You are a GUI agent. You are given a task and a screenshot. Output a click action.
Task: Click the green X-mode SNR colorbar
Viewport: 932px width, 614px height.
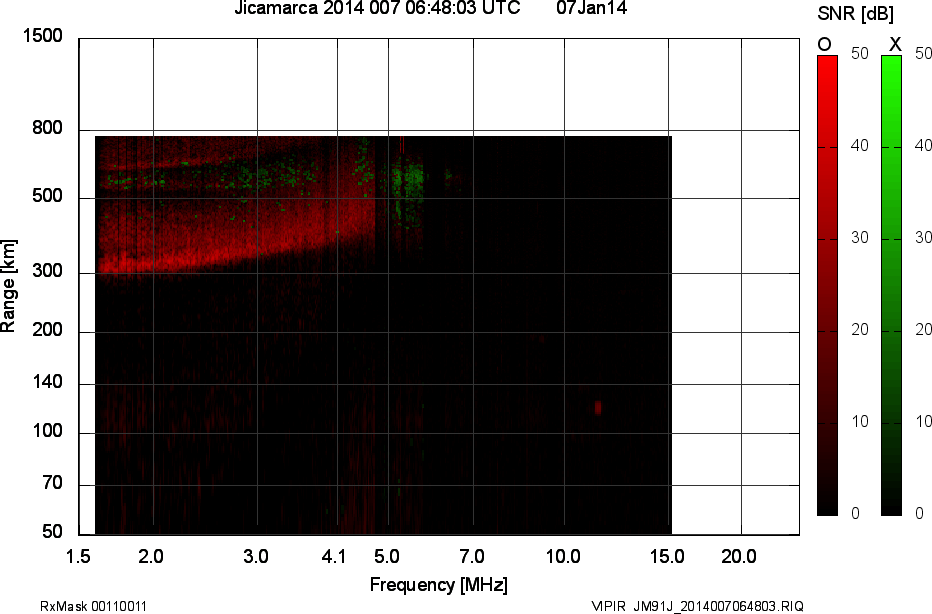click(x=891, y=285)
